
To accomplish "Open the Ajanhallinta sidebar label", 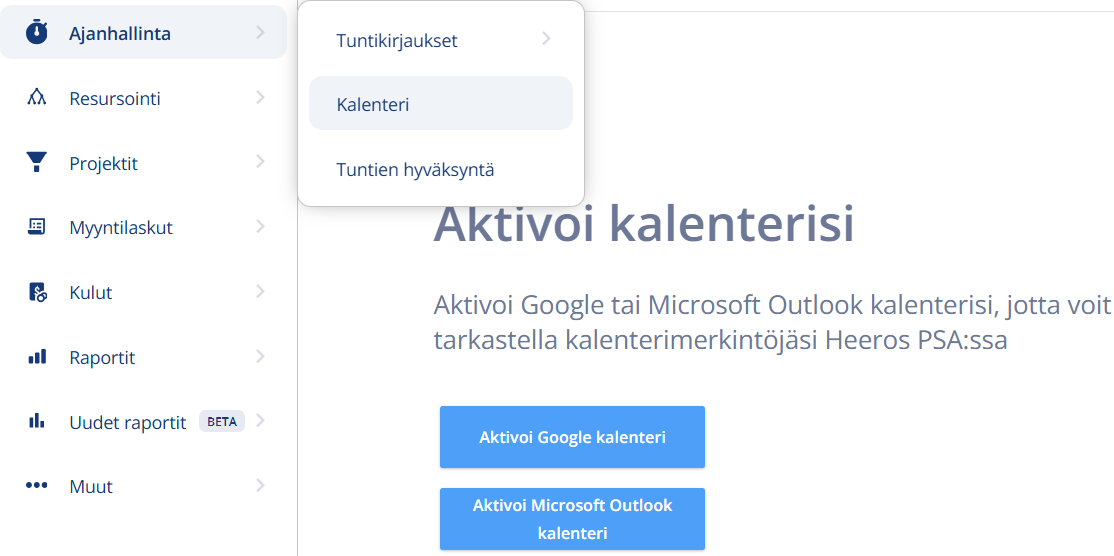I will (x=119, y=33).
